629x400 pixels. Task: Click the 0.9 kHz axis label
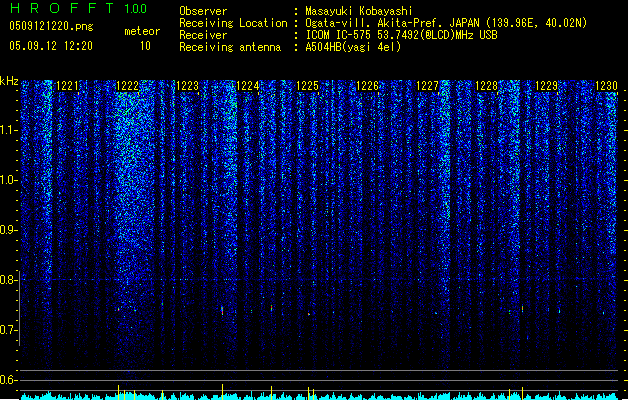(8, 230)
